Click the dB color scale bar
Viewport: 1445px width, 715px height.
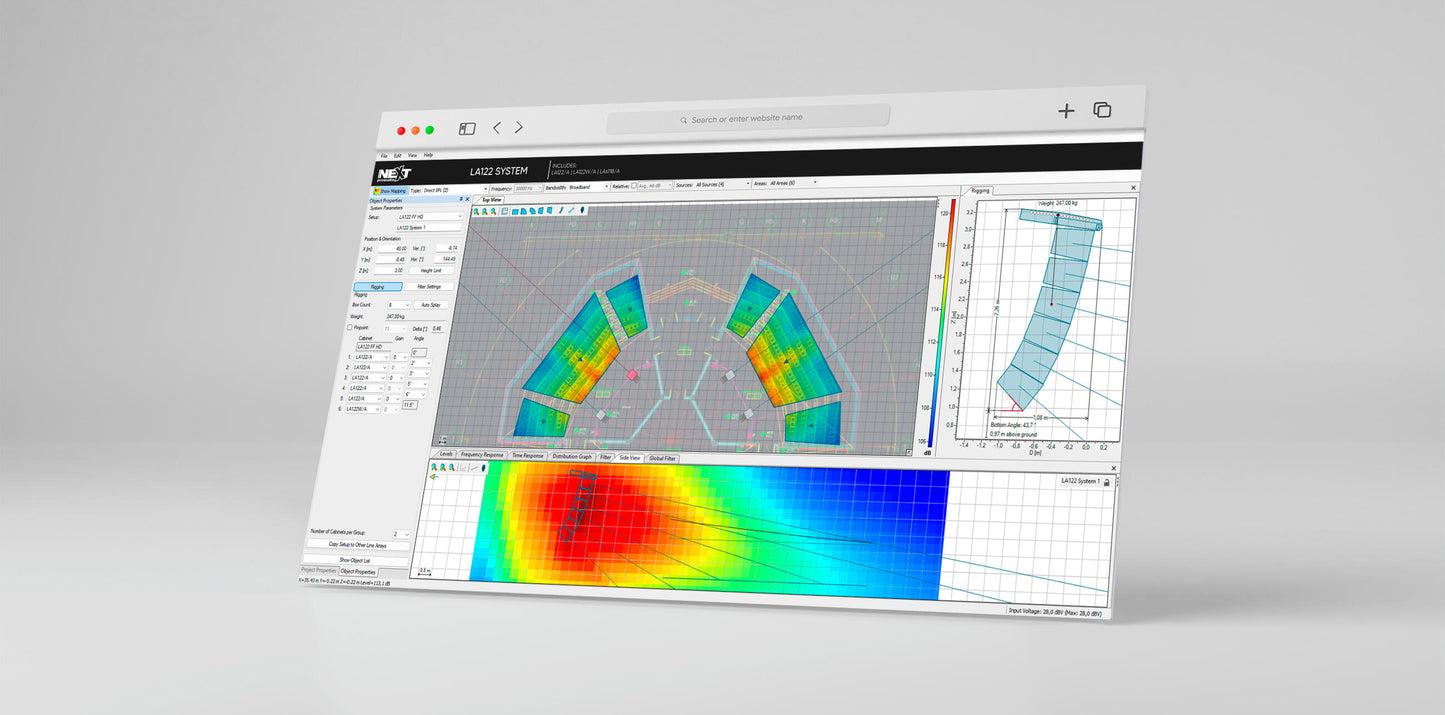(952, 320)
